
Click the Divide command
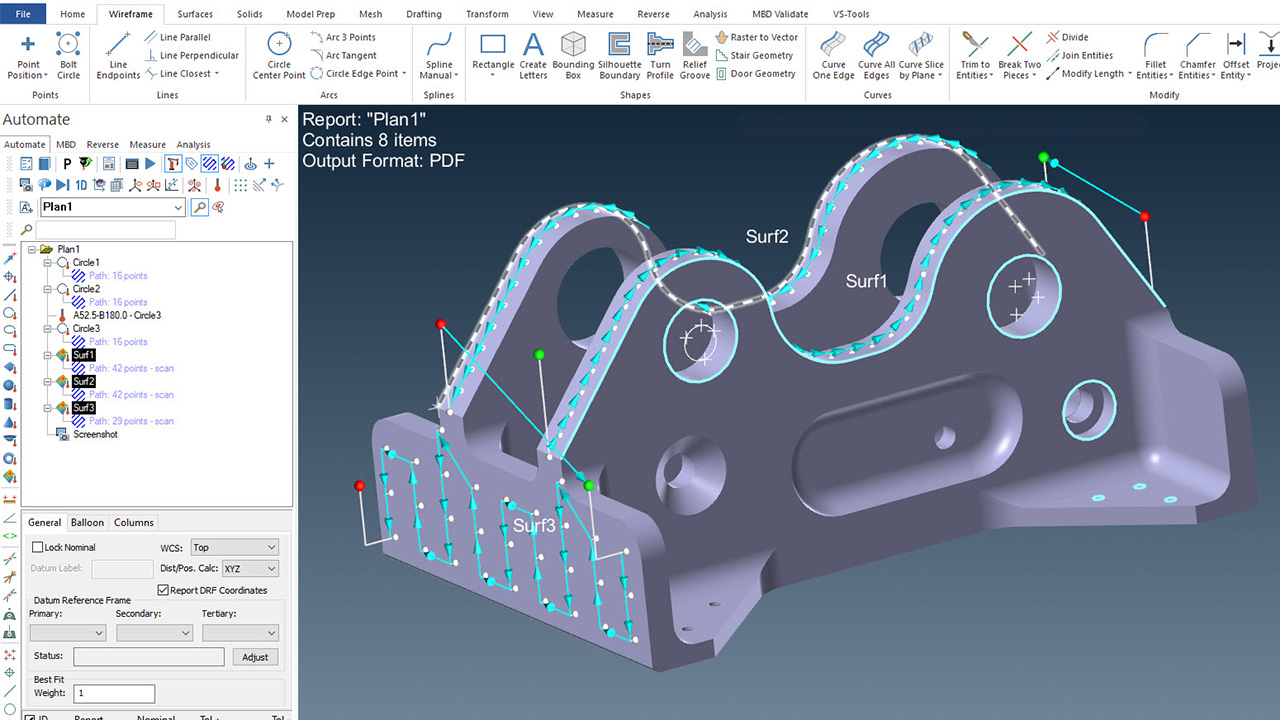click(x=1067, y=37)
